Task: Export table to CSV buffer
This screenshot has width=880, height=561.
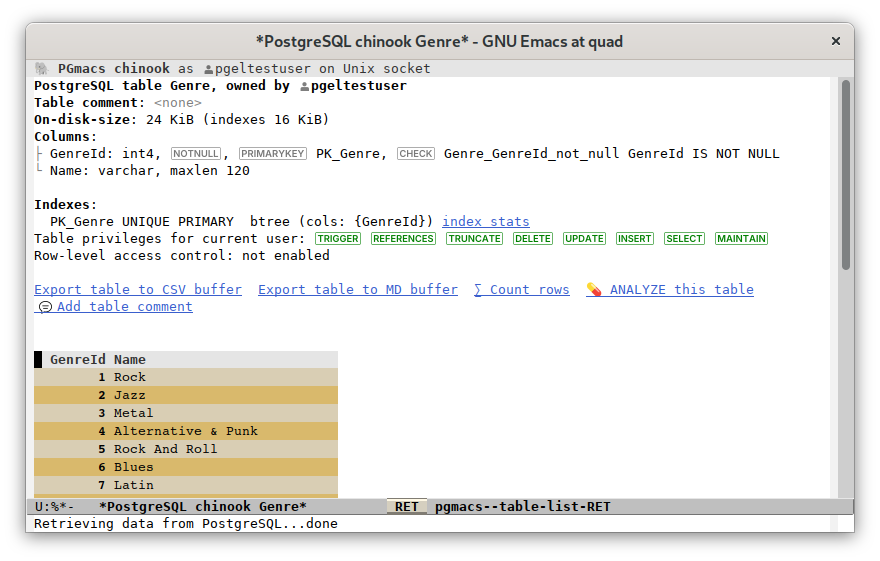Action: (138, 289)
